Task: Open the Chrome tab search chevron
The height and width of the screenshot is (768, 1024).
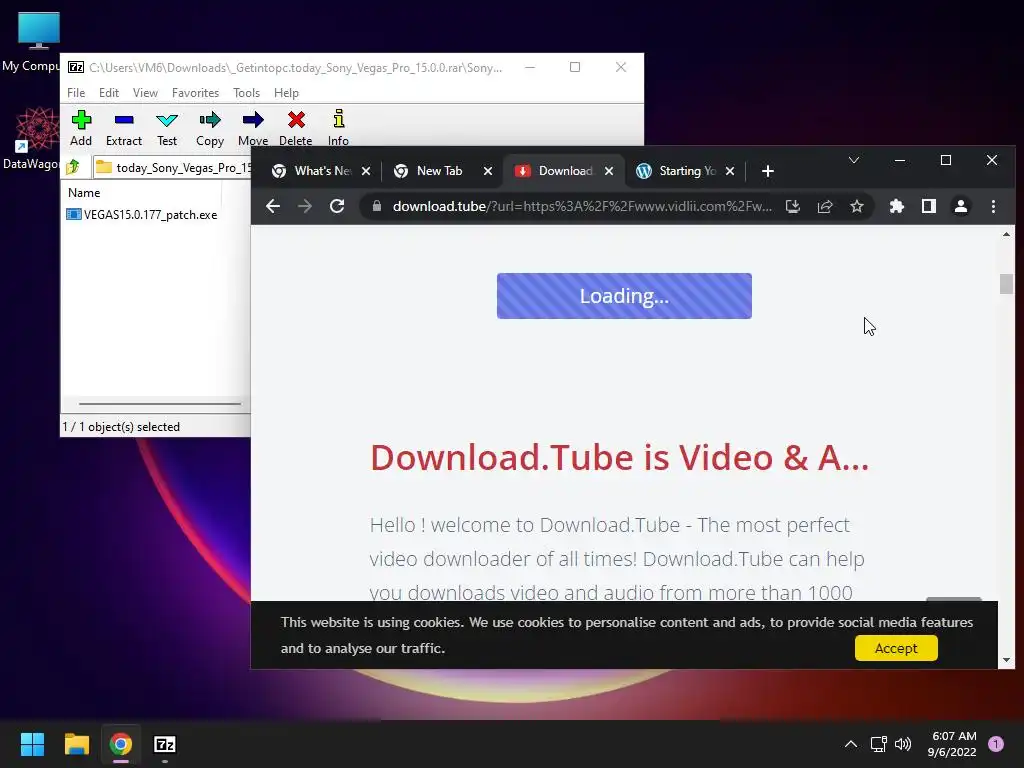Action: [x=854, y=160]
